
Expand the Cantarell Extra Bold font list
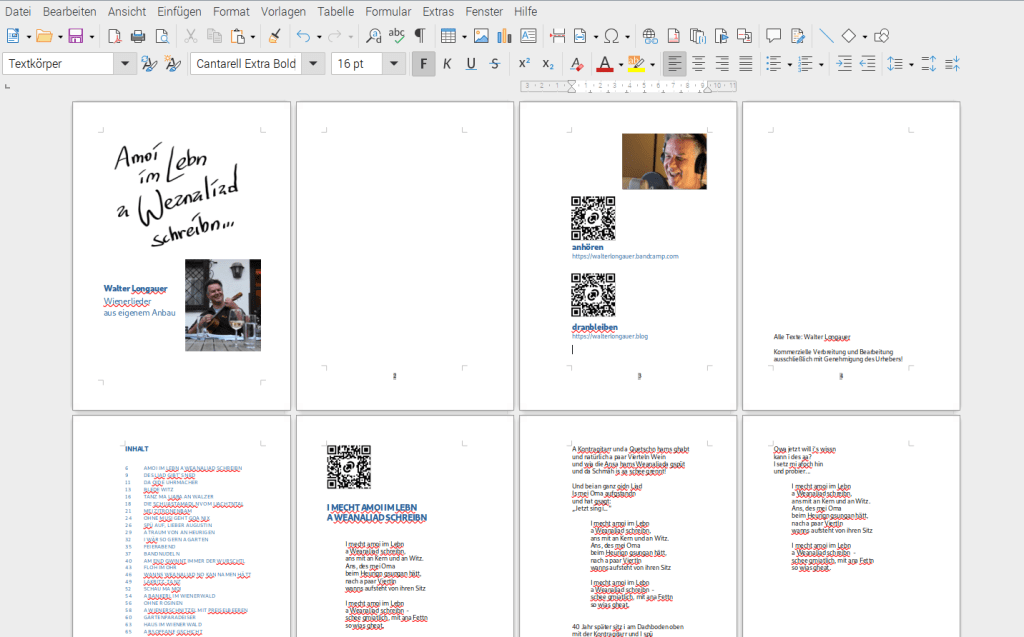[x=314, y=64]
